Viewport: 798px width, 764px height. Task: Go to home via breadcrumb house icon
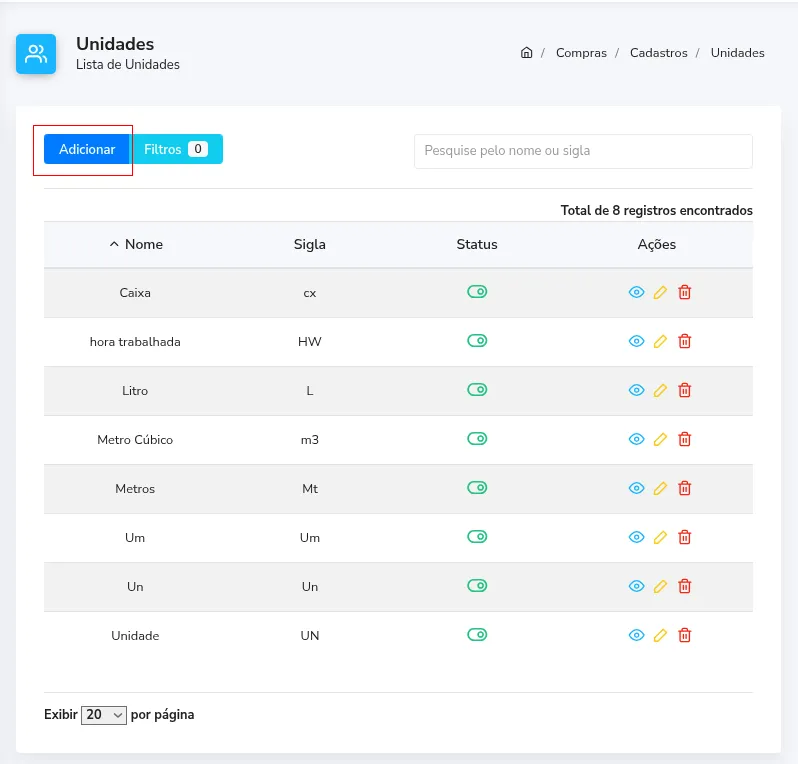(526, 52)
